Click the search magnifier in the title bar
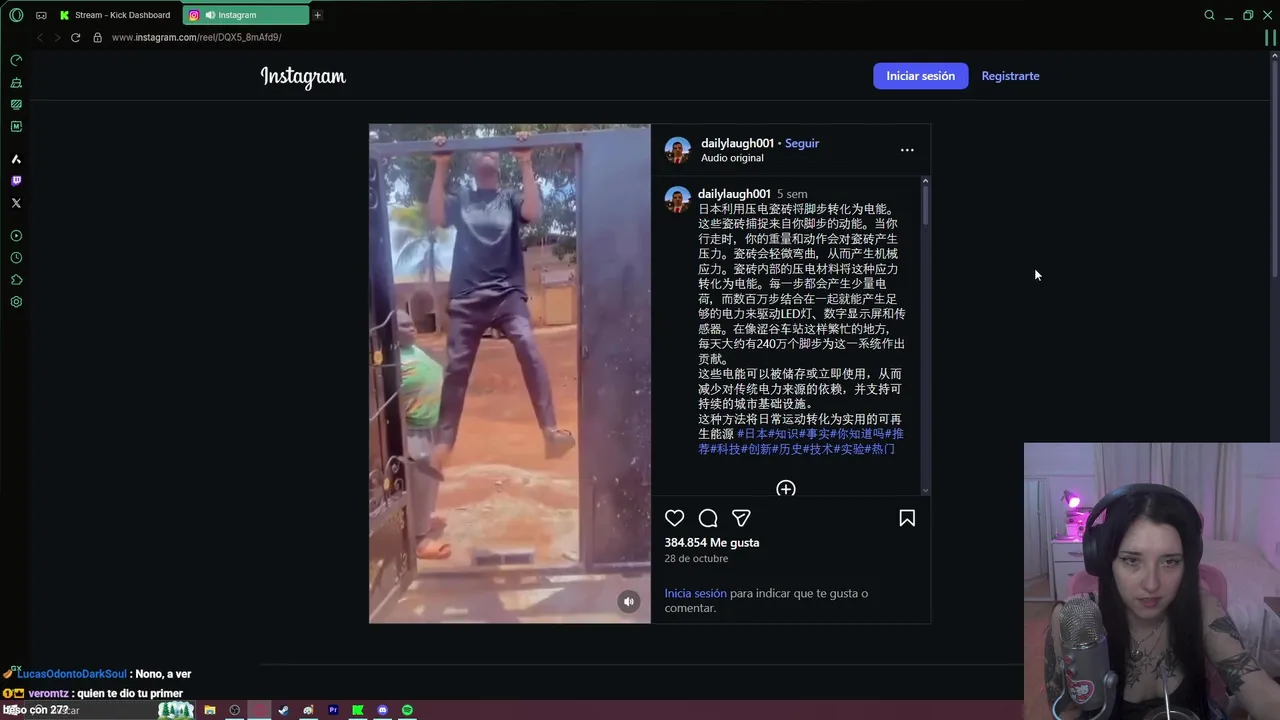 coord(1209,15)
